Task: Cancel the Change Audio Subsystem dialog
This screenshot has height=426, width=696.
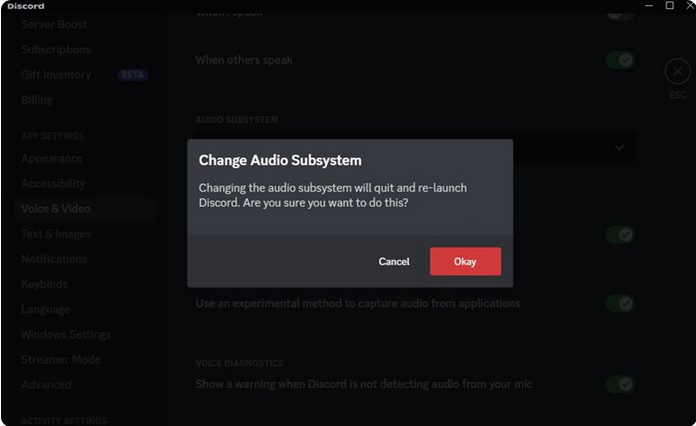Action: pos(394,261)
